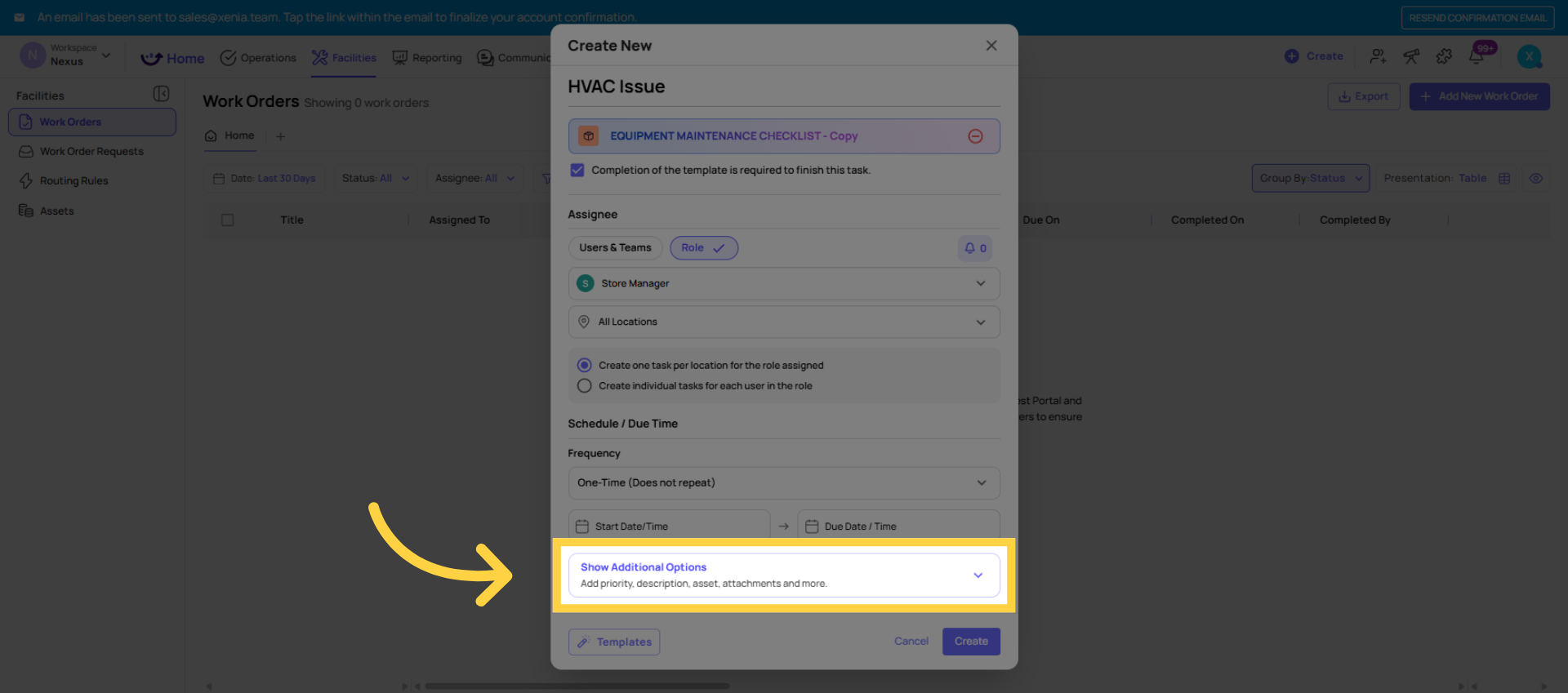Select Users & Teams assignee type
Image resolution: width=1568 pixels, height=693 pixels.
tap(615, 248)
